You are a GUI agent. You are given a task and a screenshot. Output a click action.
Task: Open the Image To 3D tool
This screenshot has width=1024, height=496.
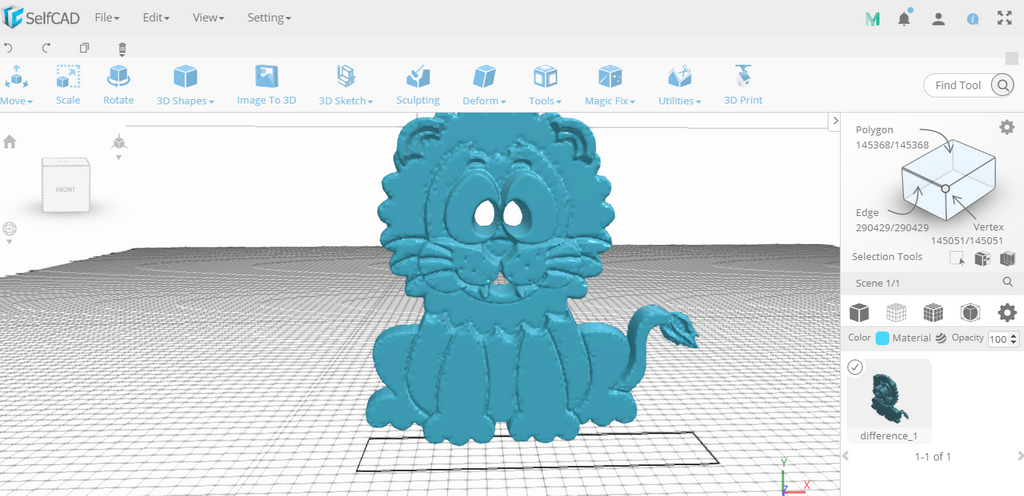tap(266, 85)
